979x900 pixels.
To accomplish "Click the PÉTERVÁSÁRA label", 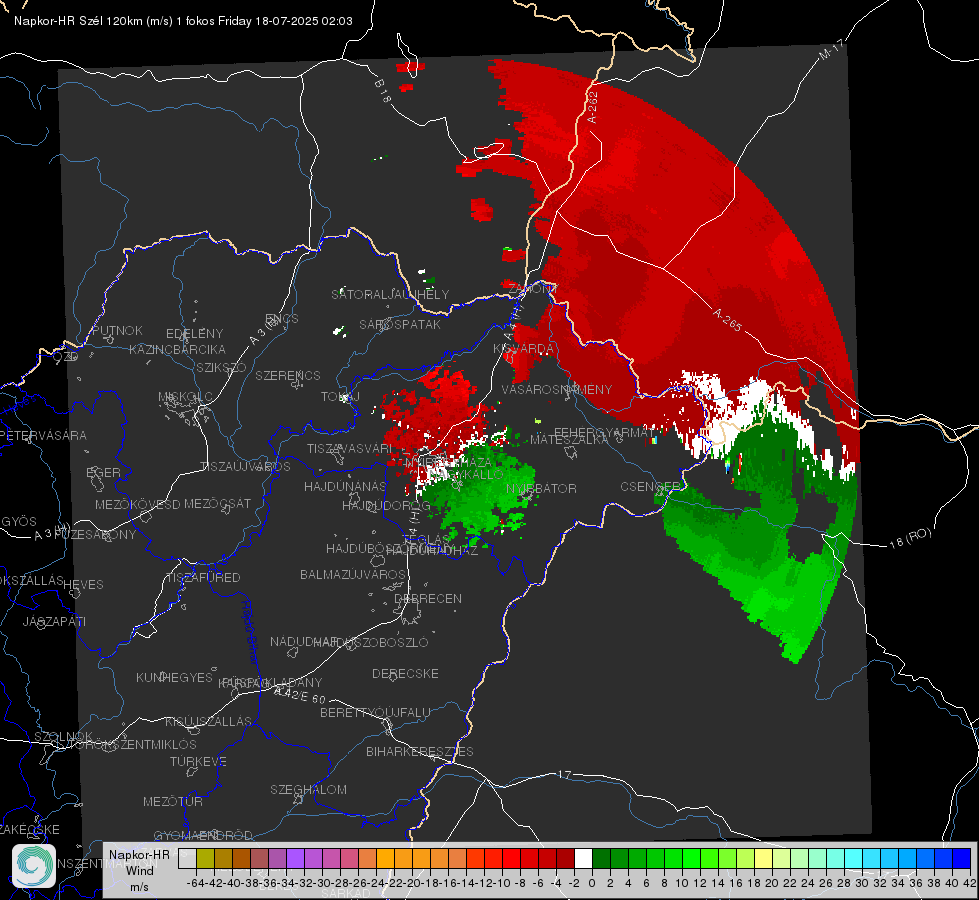I will (x=43, y=435).
